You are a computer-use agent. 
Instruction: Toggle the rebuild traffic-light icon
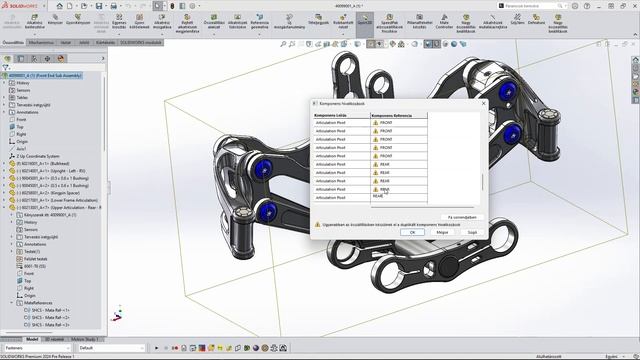(x=172, y=6)
